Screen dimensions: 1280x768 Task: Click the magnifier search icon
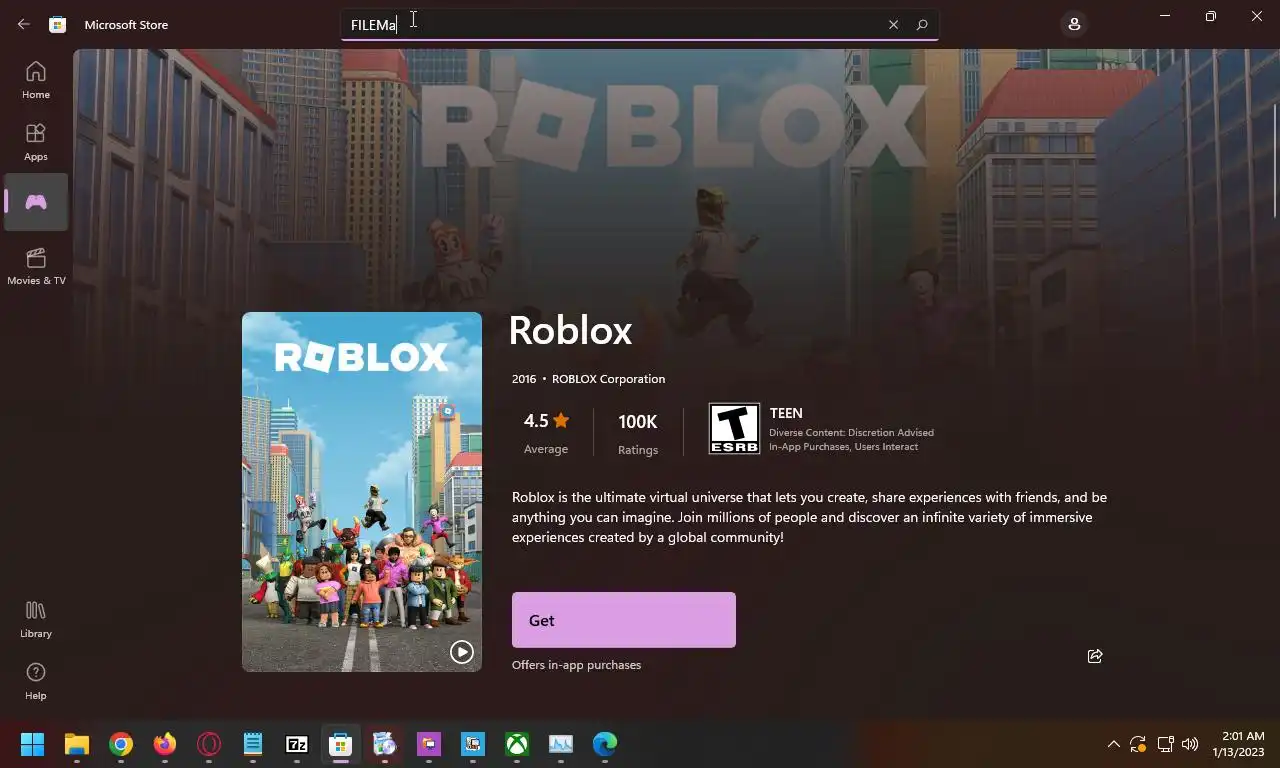[922, 25]
